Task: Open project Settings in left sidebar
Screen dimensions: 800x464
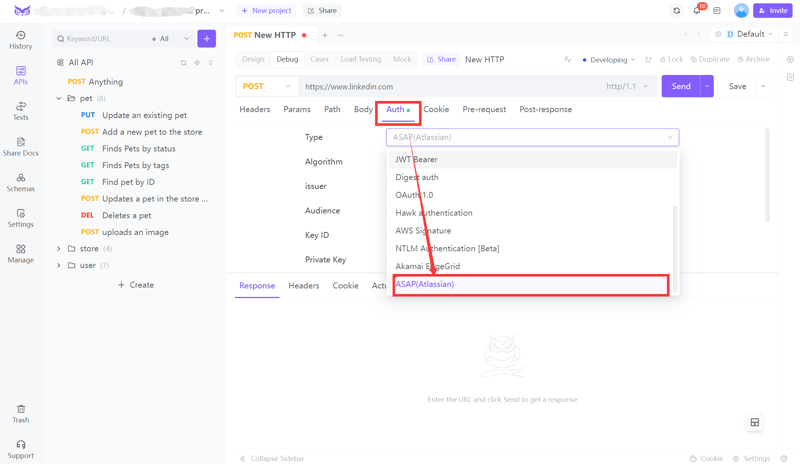Action: click(x=20, y=218)
